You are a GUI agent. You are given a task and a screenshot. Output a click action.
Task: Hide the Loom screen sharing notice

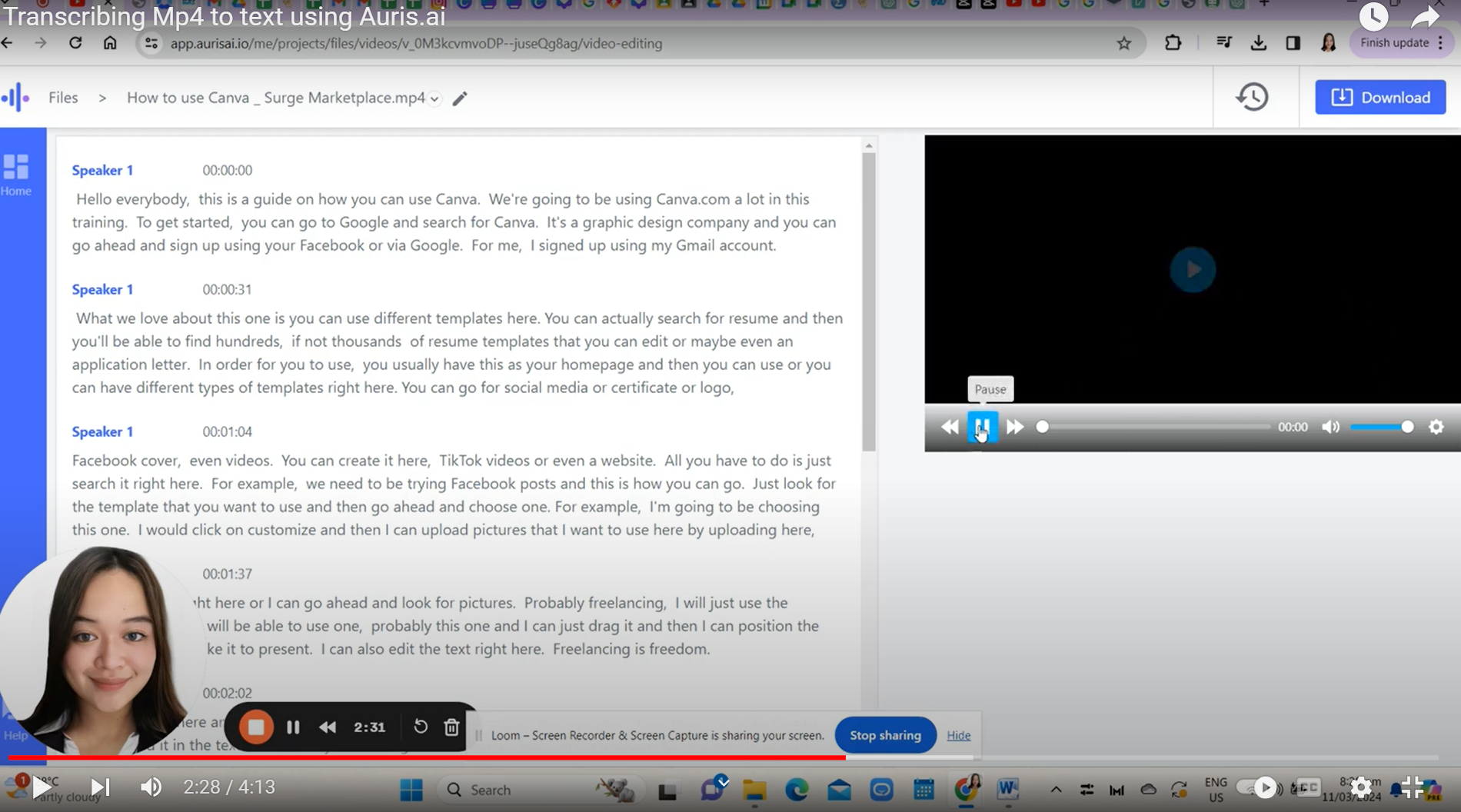(958, 735)
